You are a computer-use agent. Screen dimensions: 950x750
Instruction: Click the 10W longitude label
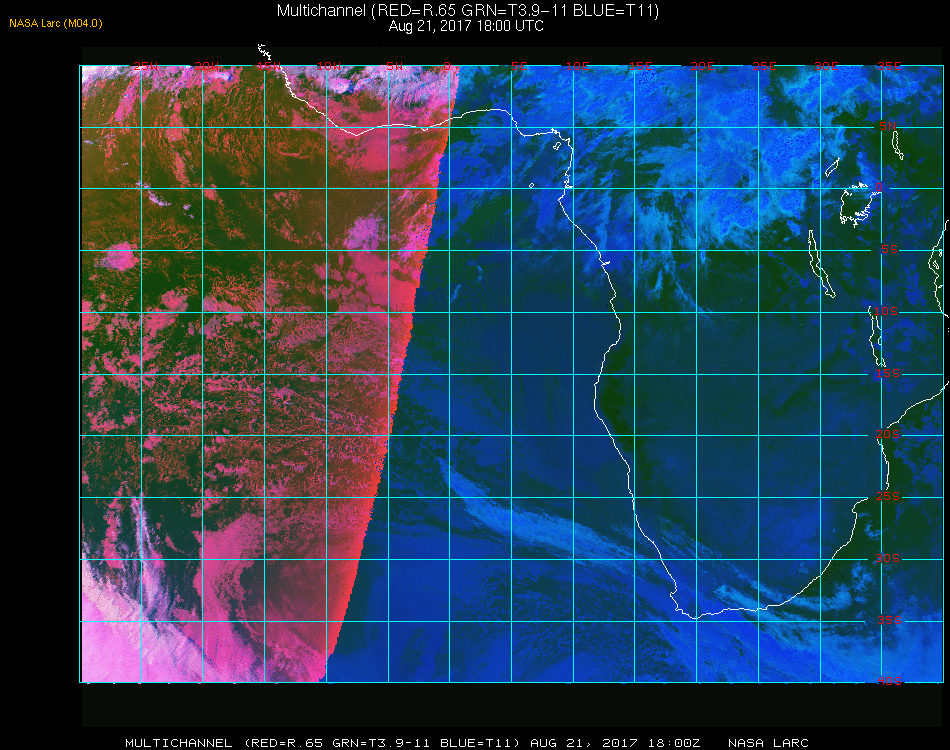coord(329,66)
